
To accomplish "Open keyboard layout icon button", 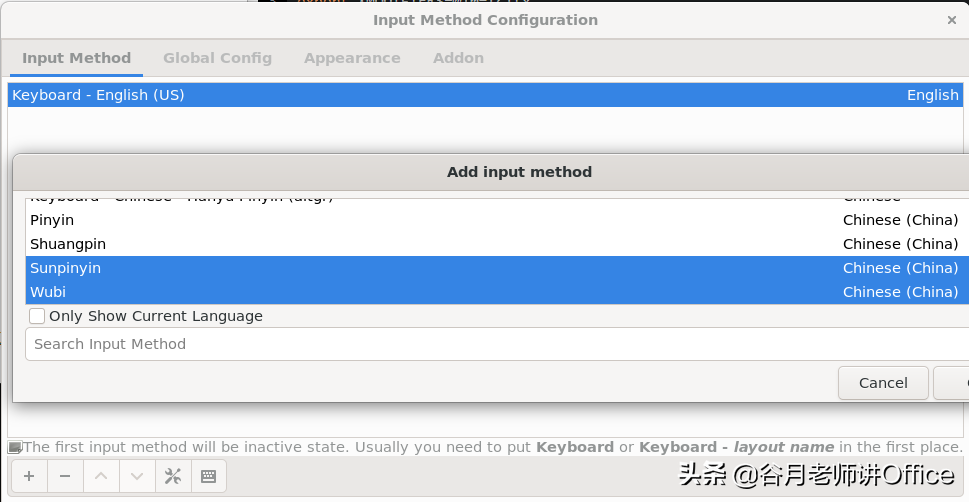I will [x=209, y=476].
